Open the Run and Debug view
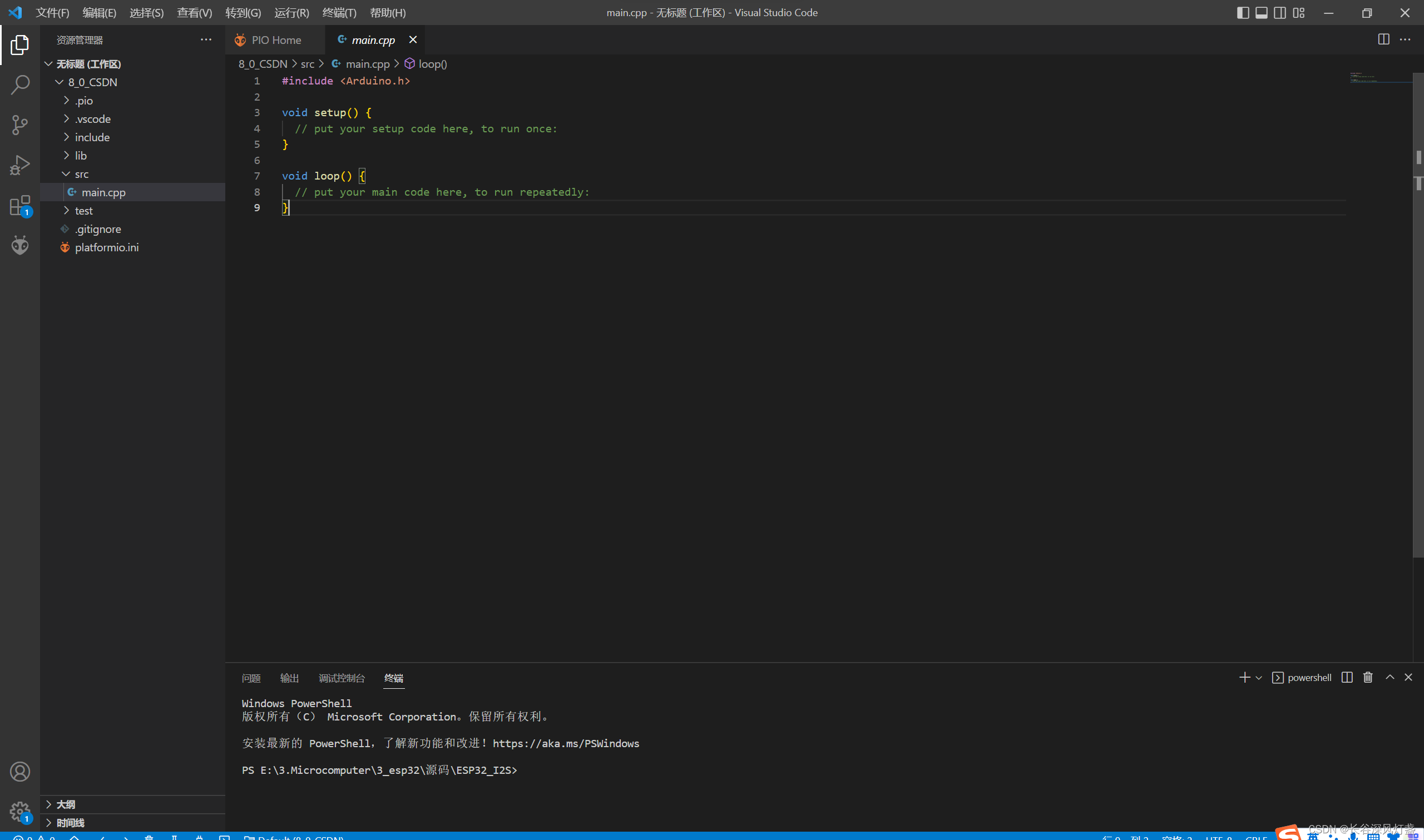 [x=20, y=165]
